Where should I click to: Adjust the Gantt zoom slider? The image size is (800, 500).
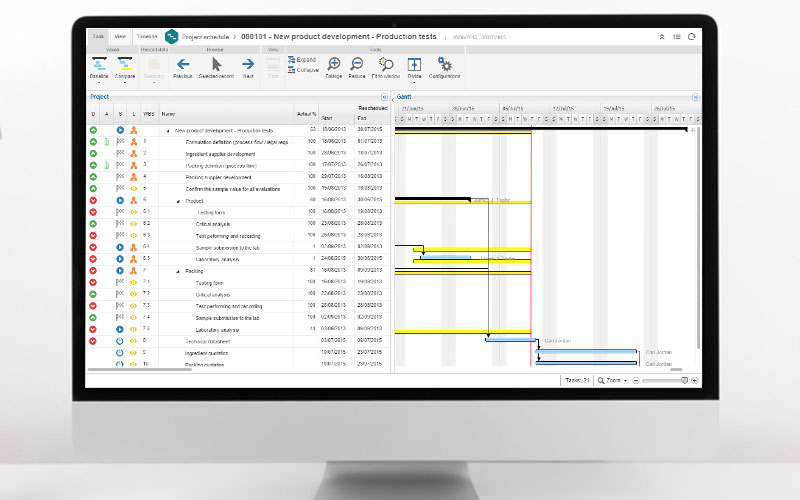point(685,380)
